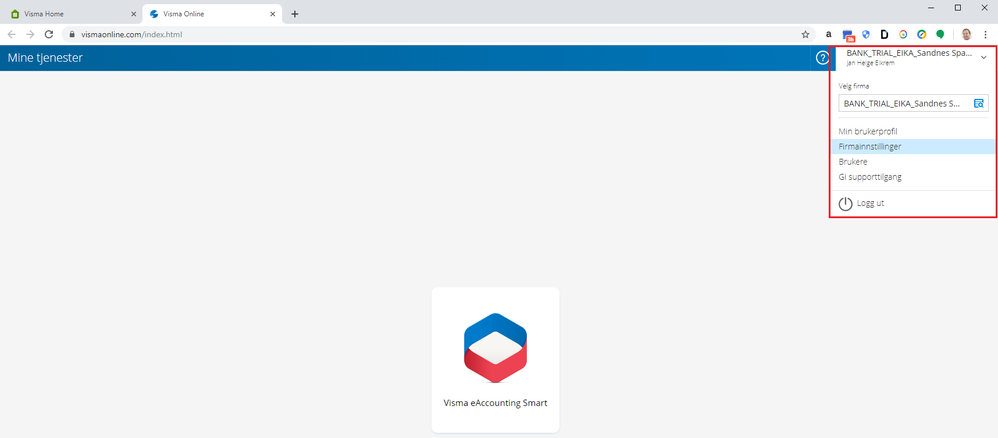Image resolution: width=998 pixels, height=438 pixels.
Task: Click the user name Jan Helge Eikrem
Action: tap(870, 63)
